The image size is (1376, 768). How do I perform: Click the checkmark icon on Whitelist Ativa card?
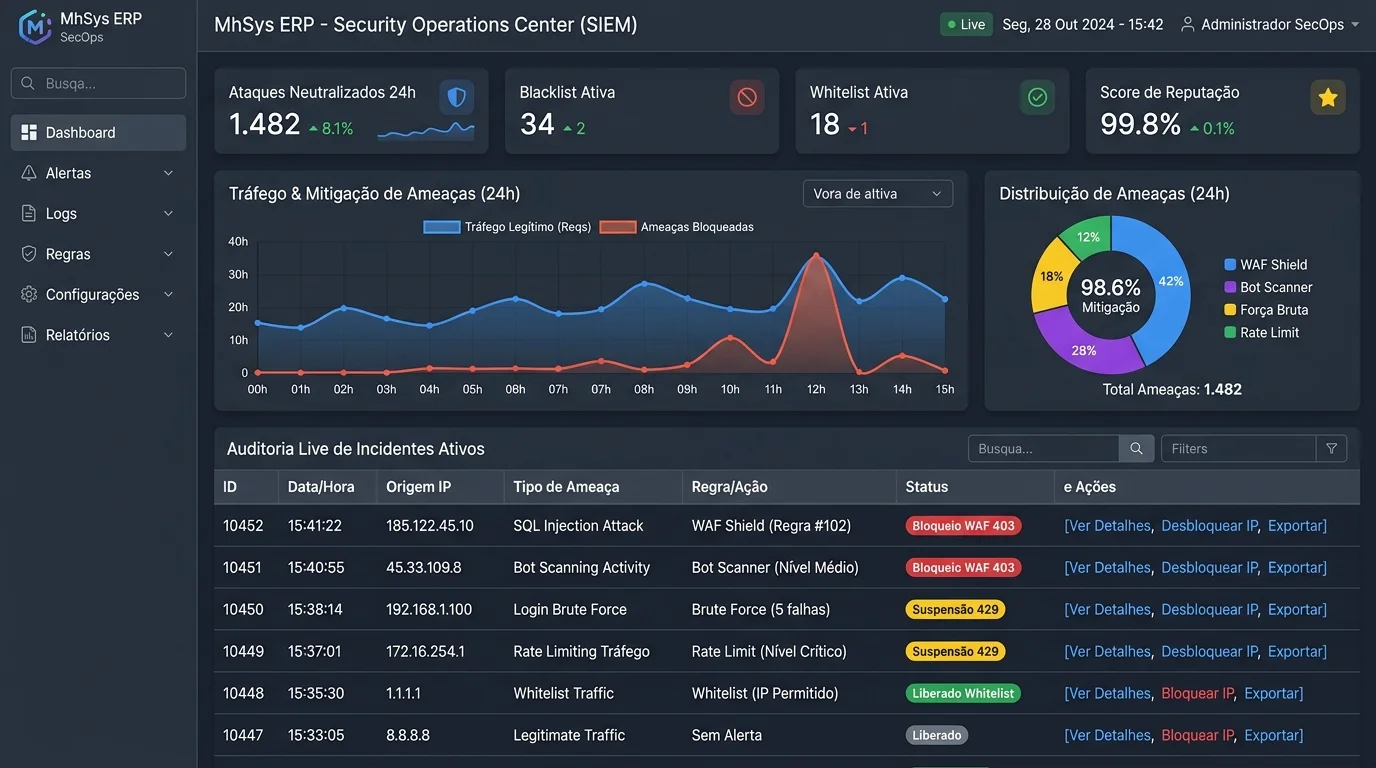click(1038, 97)
